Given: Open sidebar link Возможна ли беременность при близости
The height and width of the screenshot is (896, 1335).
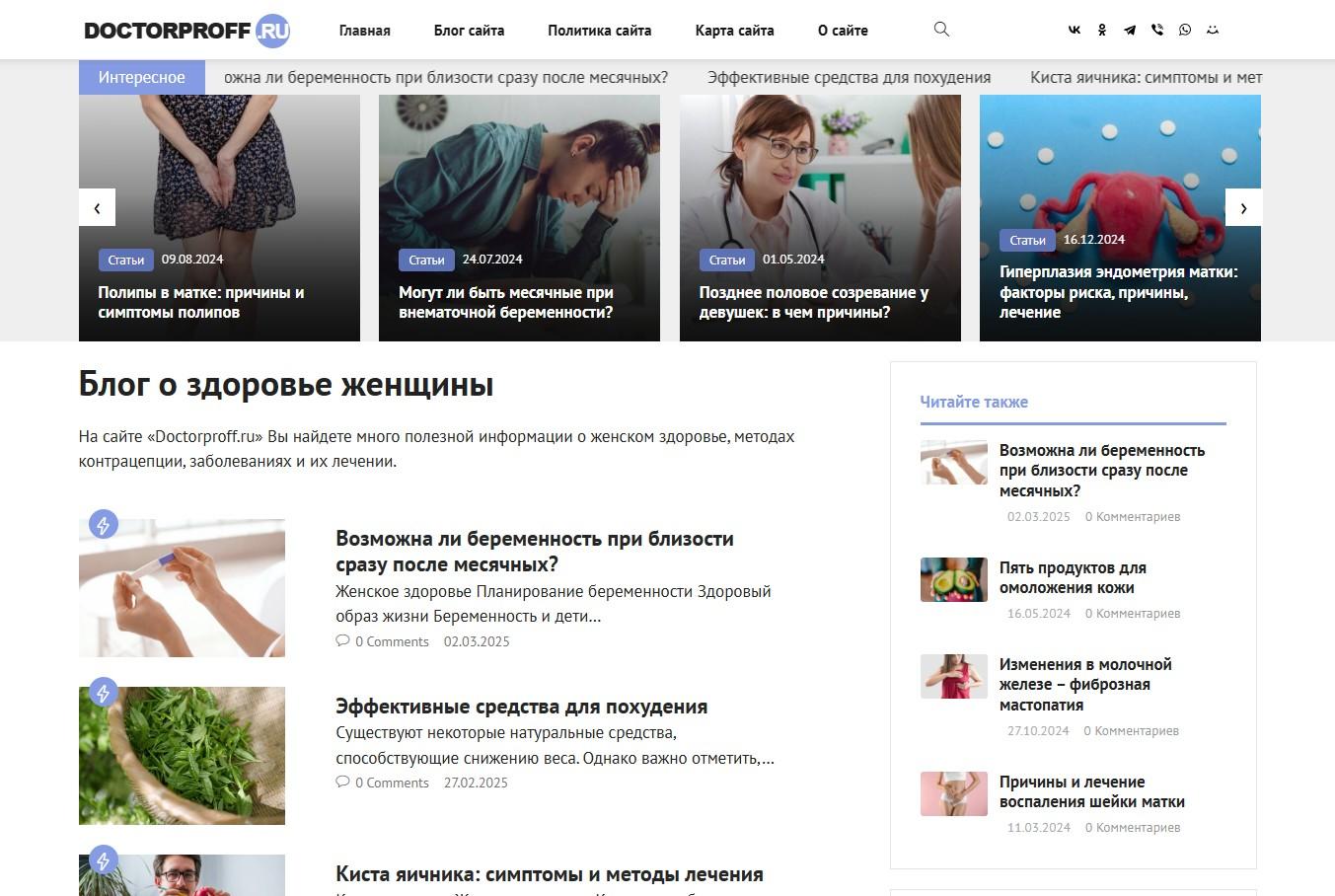Looking at the screenshot, I should pyautogui.click(x=1102, y=471).
